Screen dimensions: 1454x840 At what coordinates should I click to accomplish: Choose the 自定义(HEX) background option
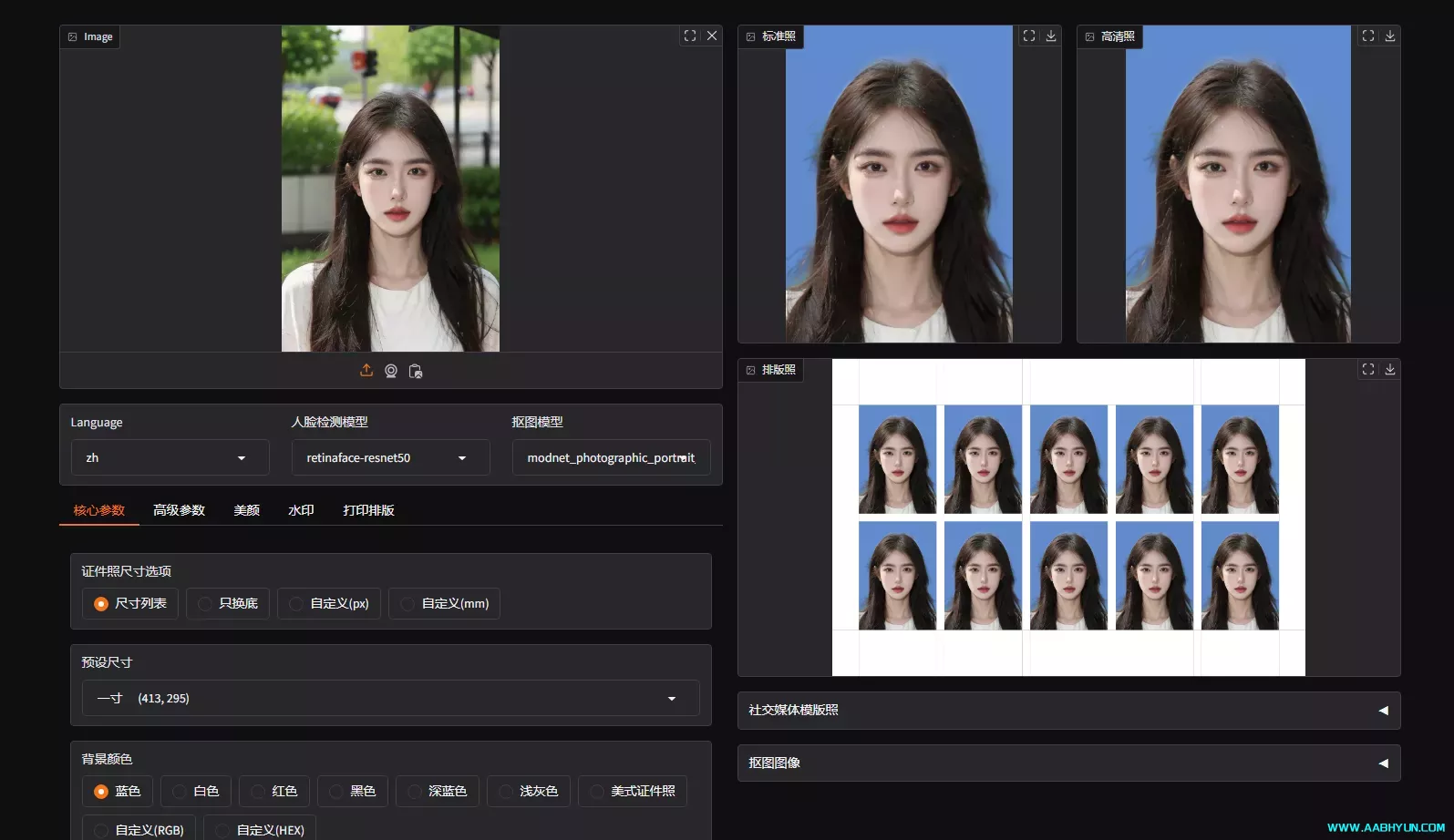coord(260,829)
